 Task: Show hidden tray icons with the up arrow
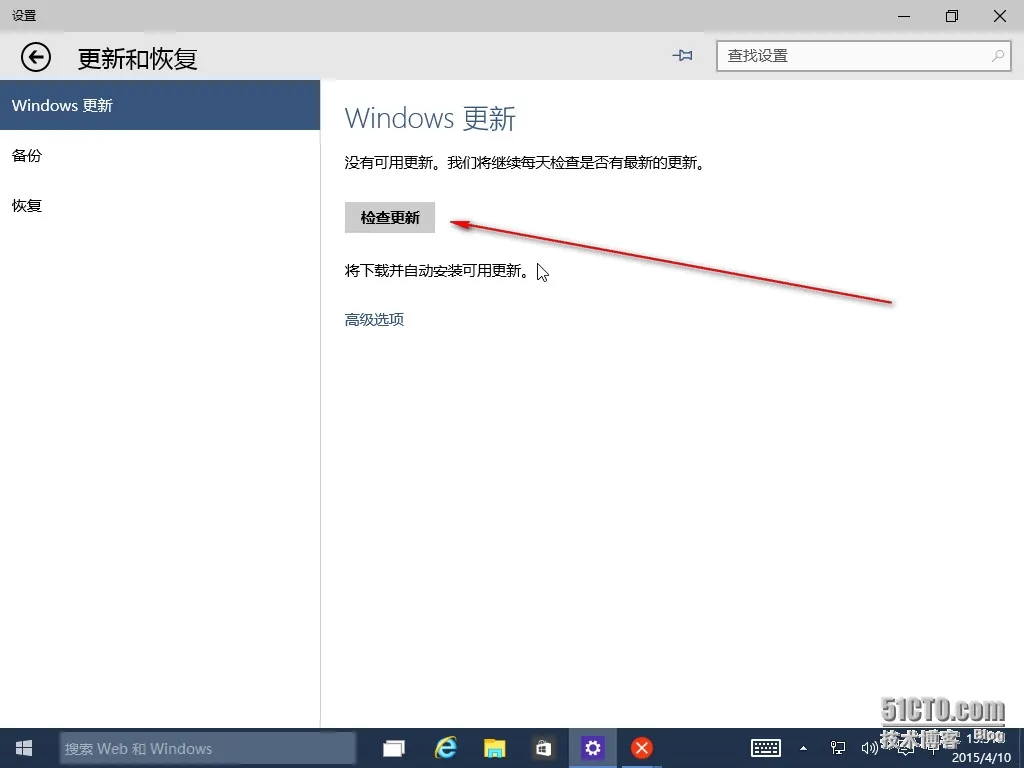[x=803, y=748]
